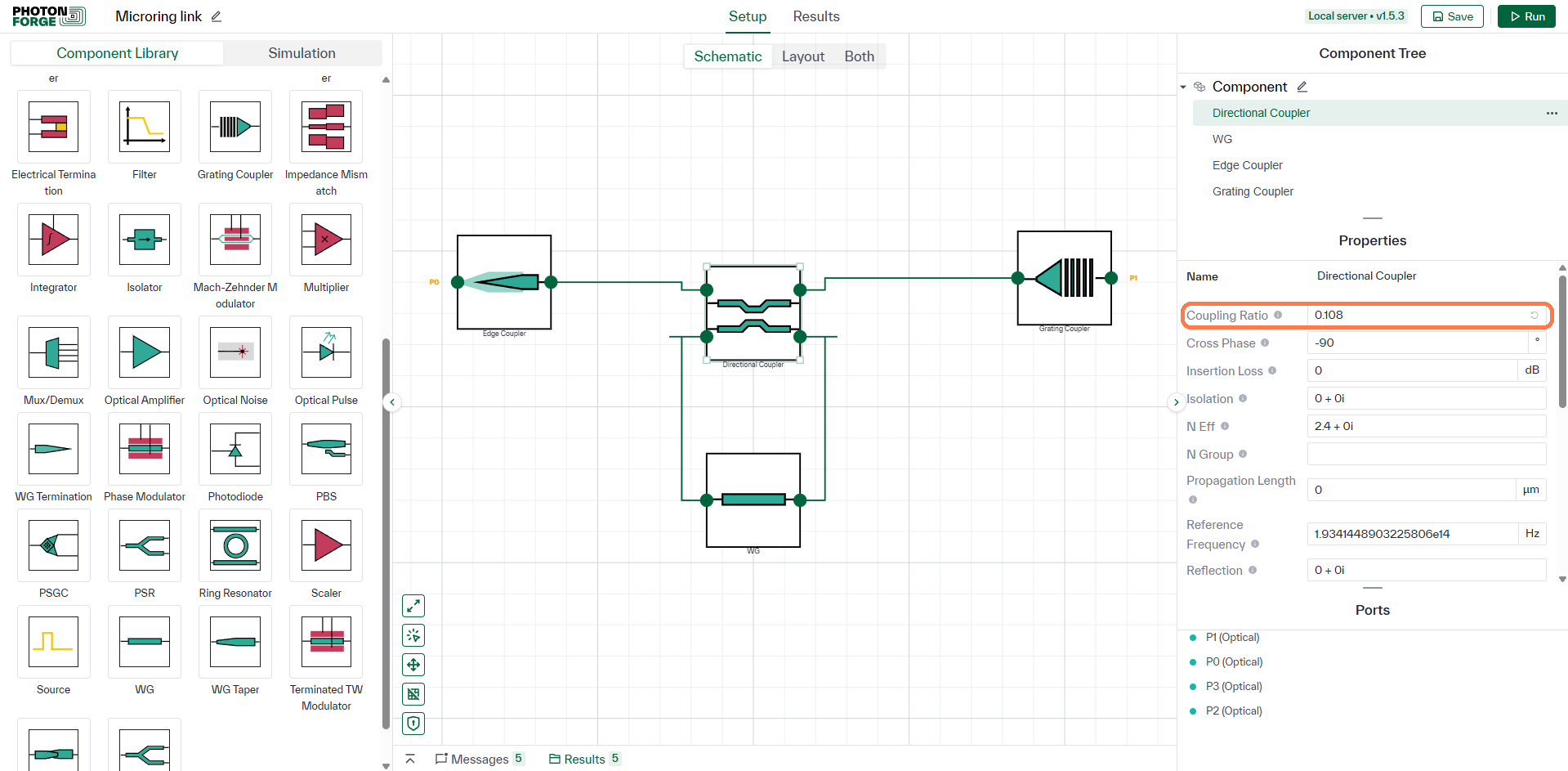This screenshot has width=1568, height=771.
Task: Rename project with pencil icon beside Microring link
Action: [217, 16]
